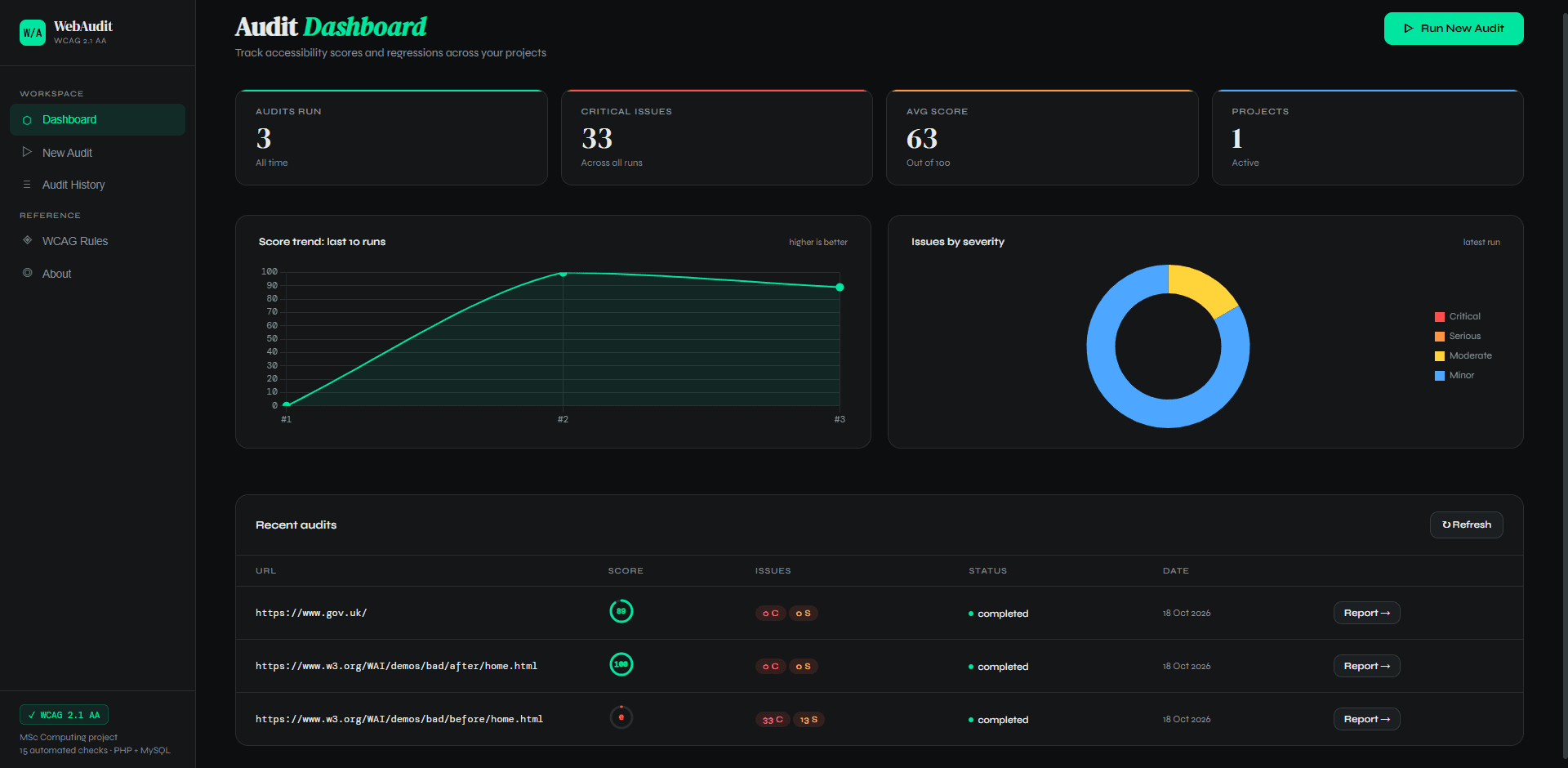Viewport: 1568px width, 768px height.
Task: Click the Critical red legend swatch
Action: [1440, 317]
